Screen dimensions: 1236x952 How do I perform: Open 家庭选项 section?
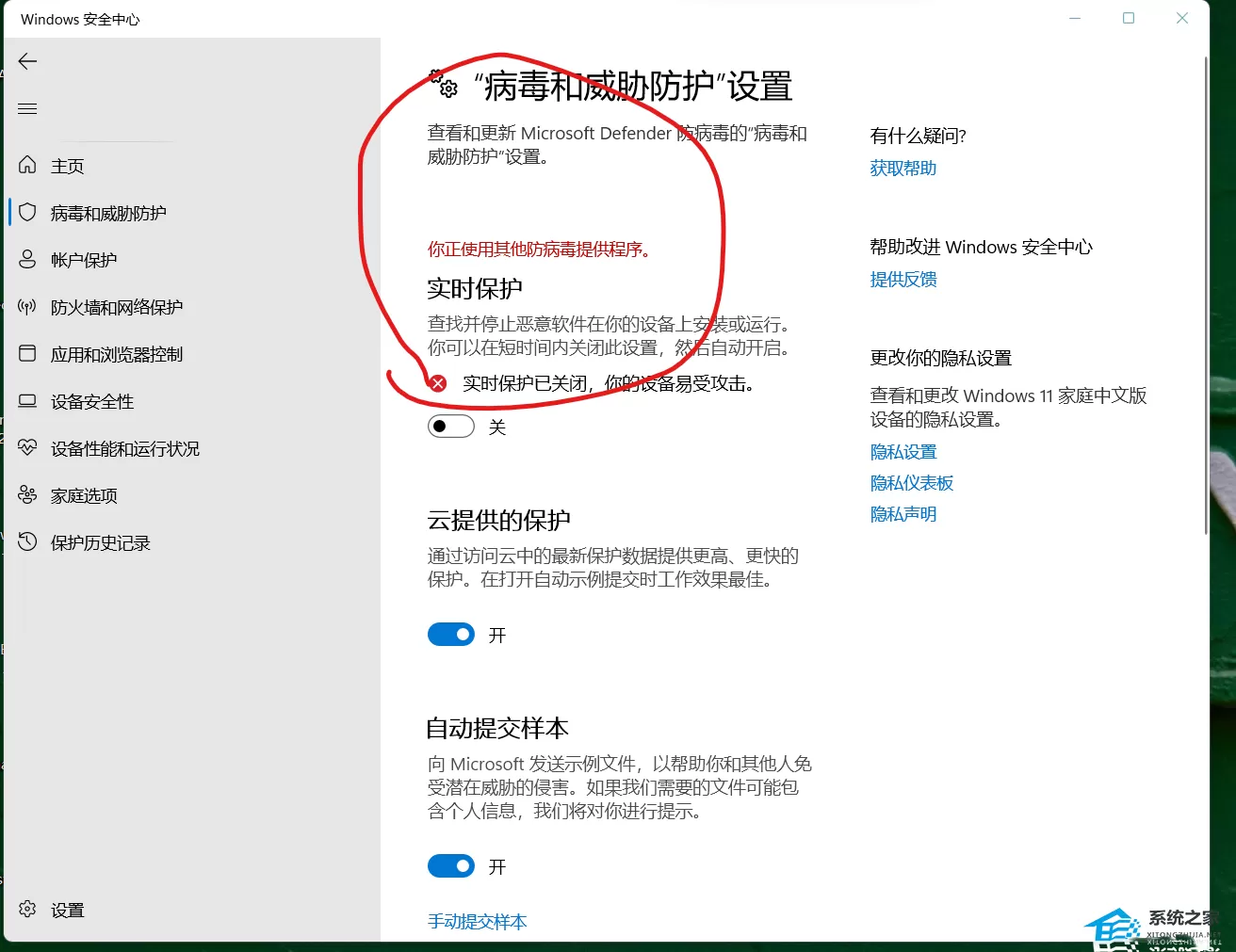(84, 495)
